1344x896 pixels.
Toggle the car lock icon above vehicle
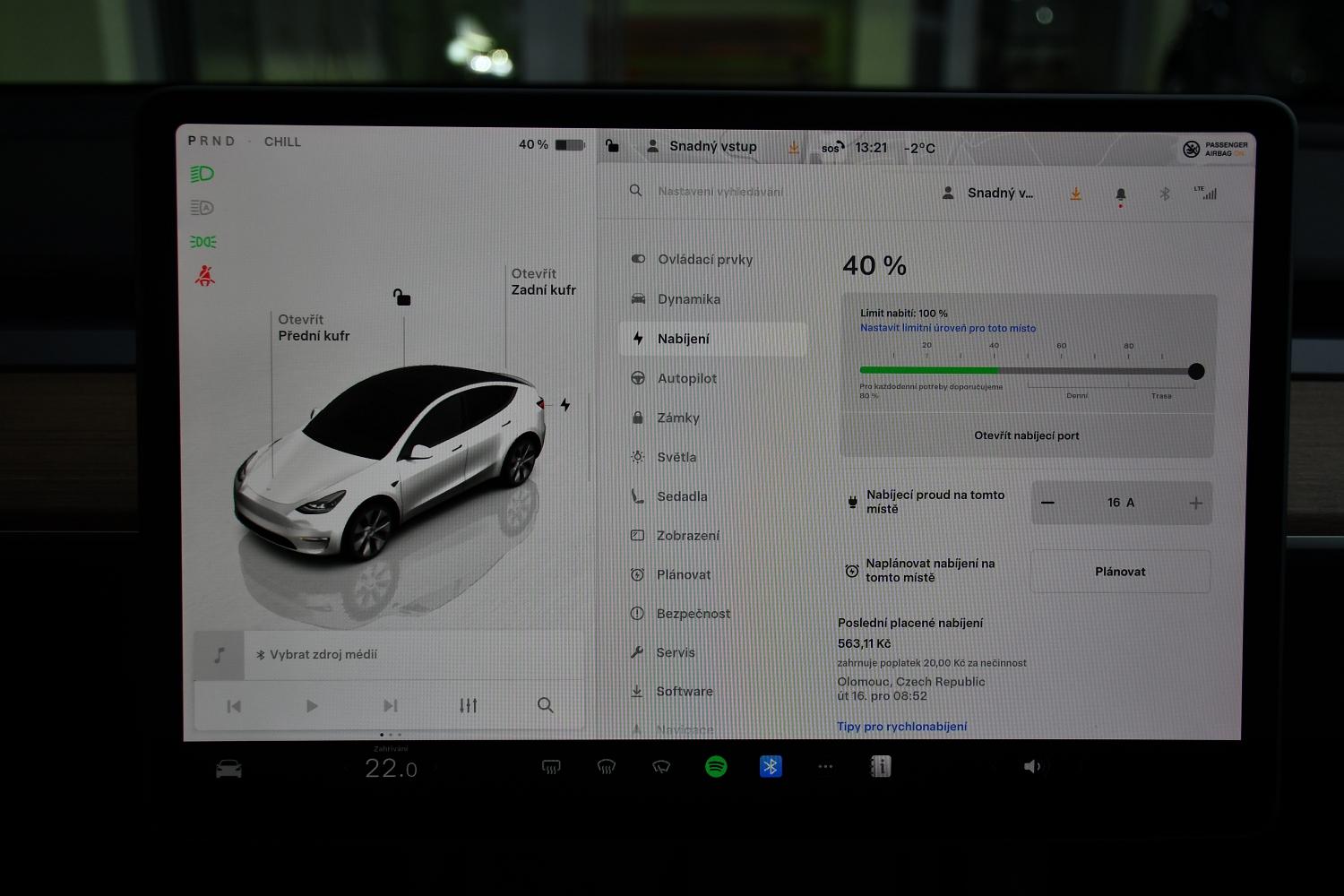coord(402,297)
